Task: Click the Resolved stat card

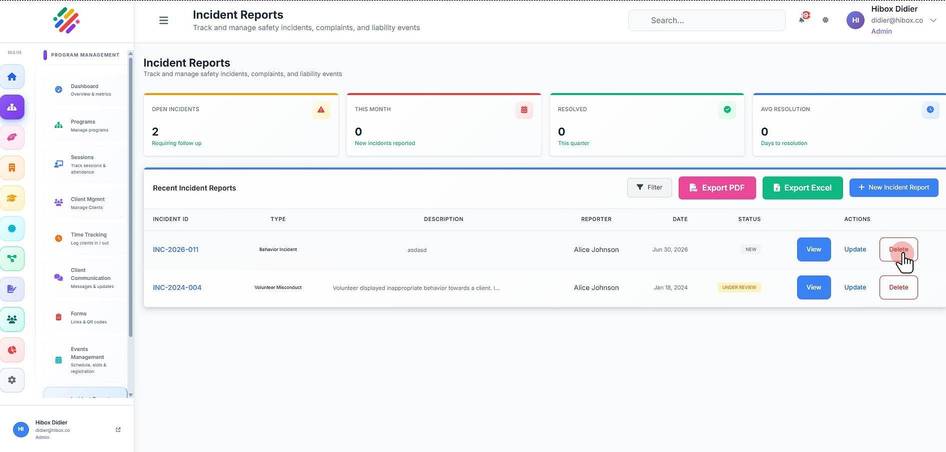Action: [x=647, y=125]
